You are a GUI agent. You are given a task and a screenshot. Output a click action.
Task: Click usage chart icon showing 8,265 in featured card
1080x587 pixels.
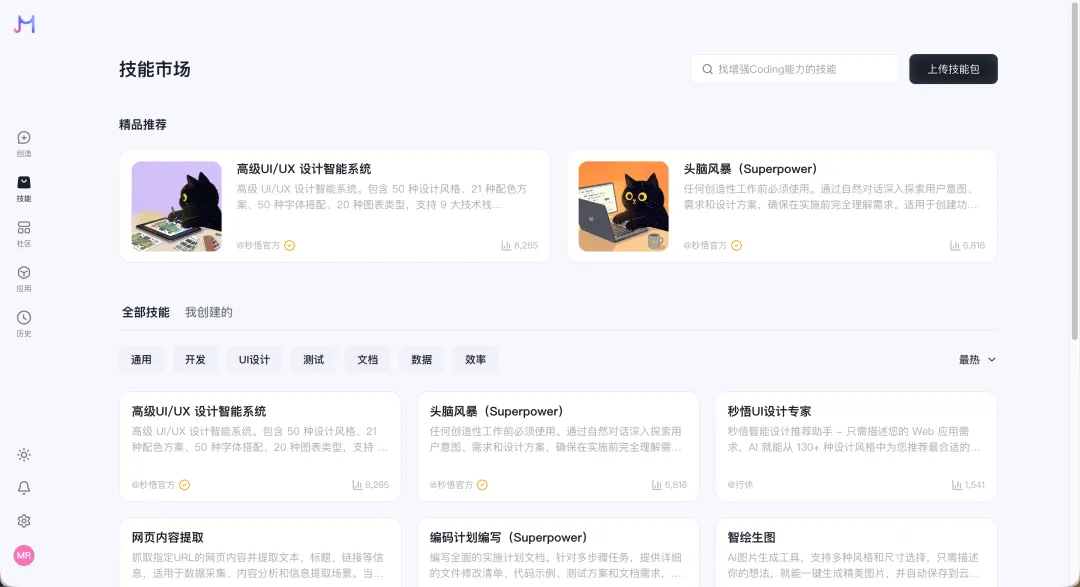(506, 245)
